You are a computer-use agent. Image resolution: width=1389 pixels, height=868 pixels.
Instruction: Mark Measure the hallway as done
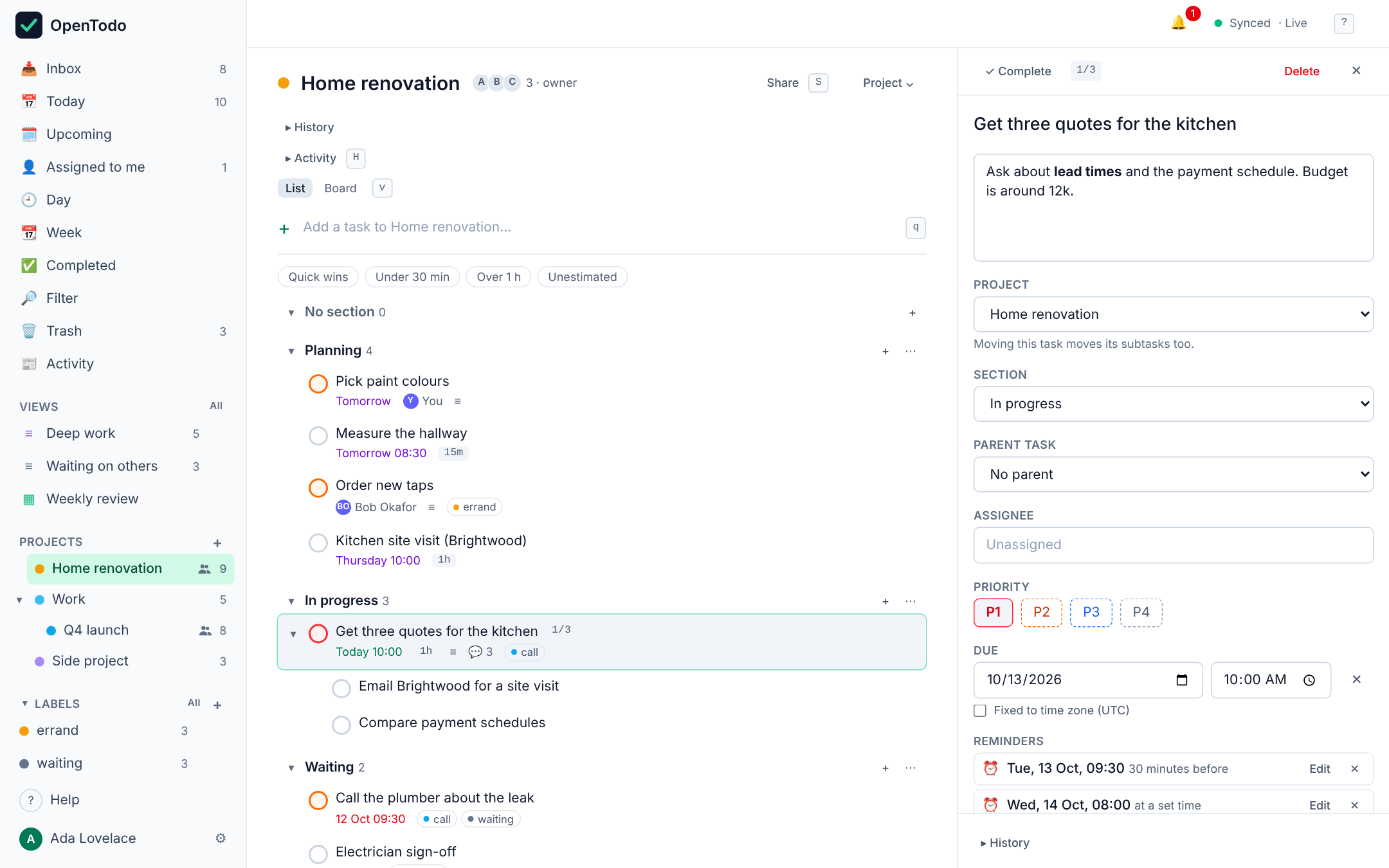pyautogui.click(x=318, y=436)
